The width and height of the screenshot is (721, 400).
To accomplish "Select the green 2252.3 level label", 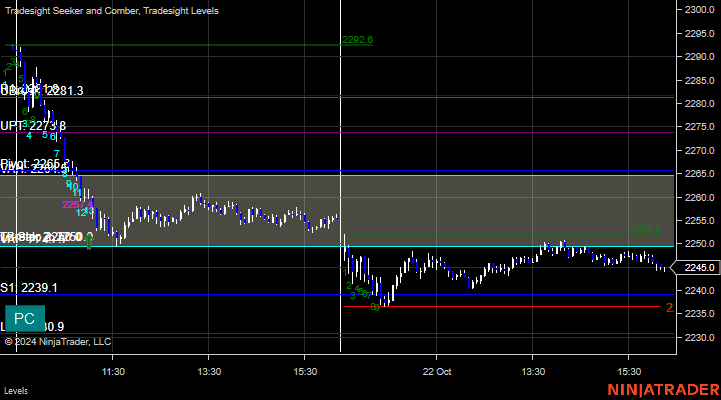I will [645, 229].
